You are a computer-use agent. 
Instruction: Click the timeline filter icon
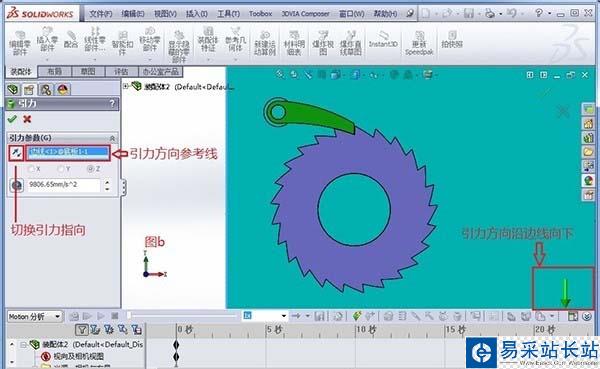coord(82,330)
